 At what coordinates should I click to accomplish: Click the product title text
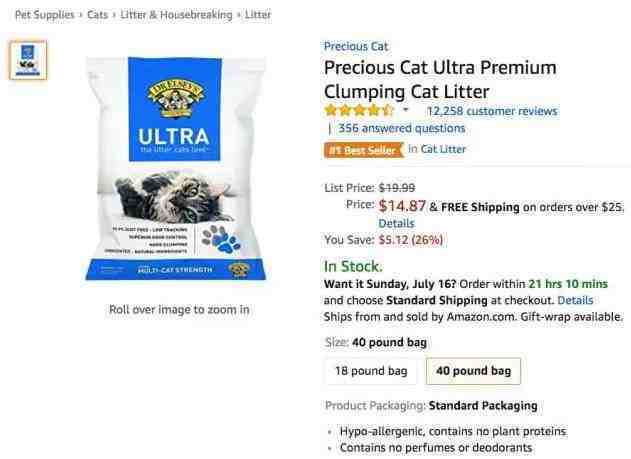440,80
